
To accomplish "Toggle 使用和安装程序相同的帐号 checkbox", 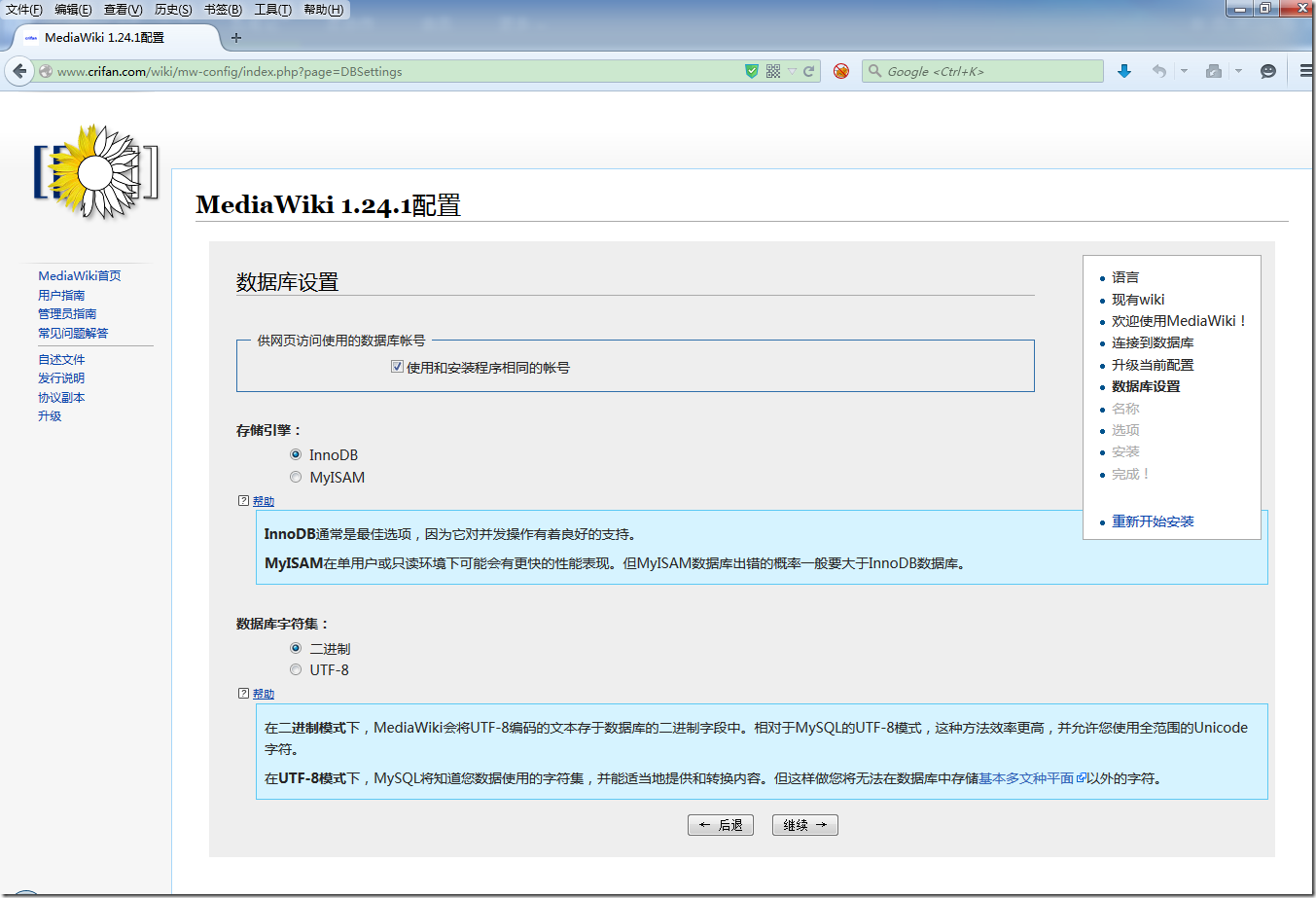I will [397, 367].
